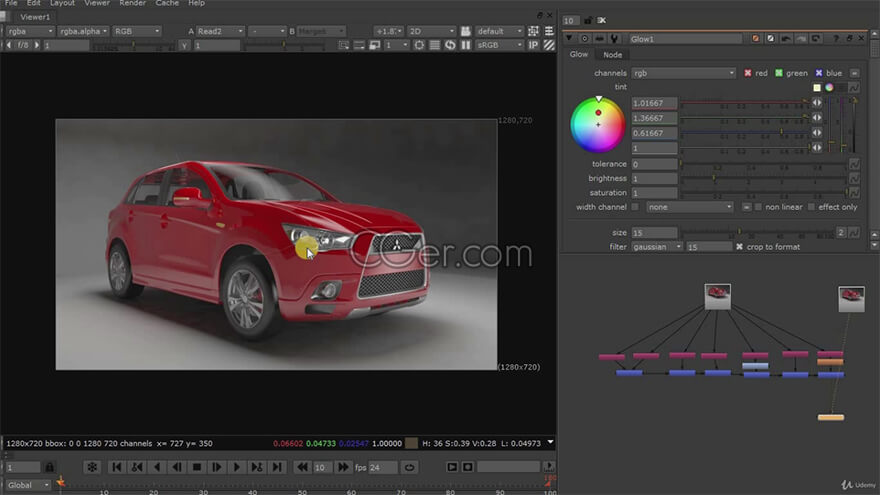880x495 pixels.
Task: Open the Edit menu
Action: coord(33,3)
